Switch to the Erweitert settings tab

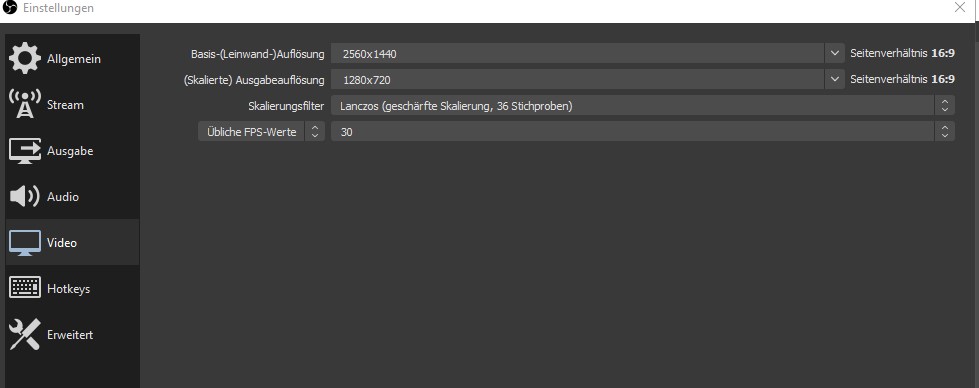coord(72,334)
